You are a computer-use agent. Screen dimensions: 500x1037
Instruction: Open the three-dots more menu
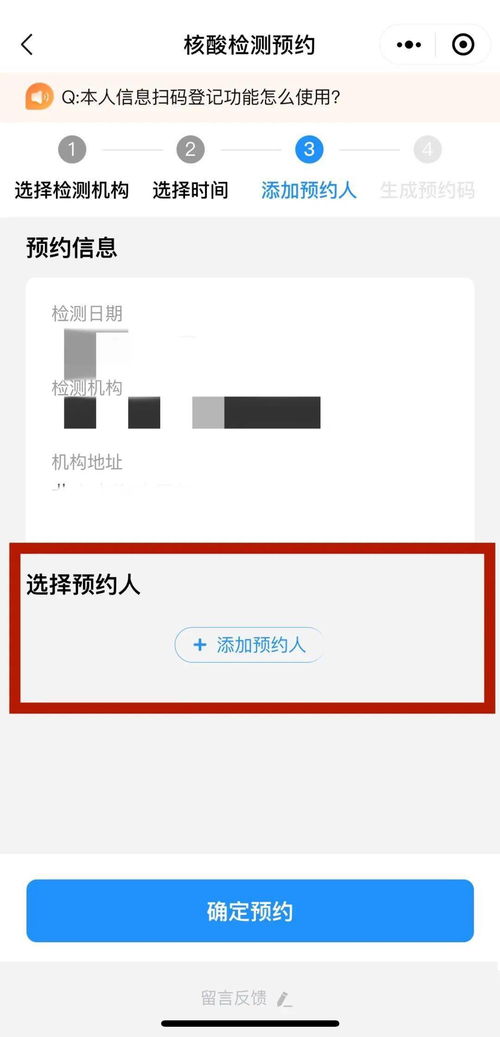[408, 45]
